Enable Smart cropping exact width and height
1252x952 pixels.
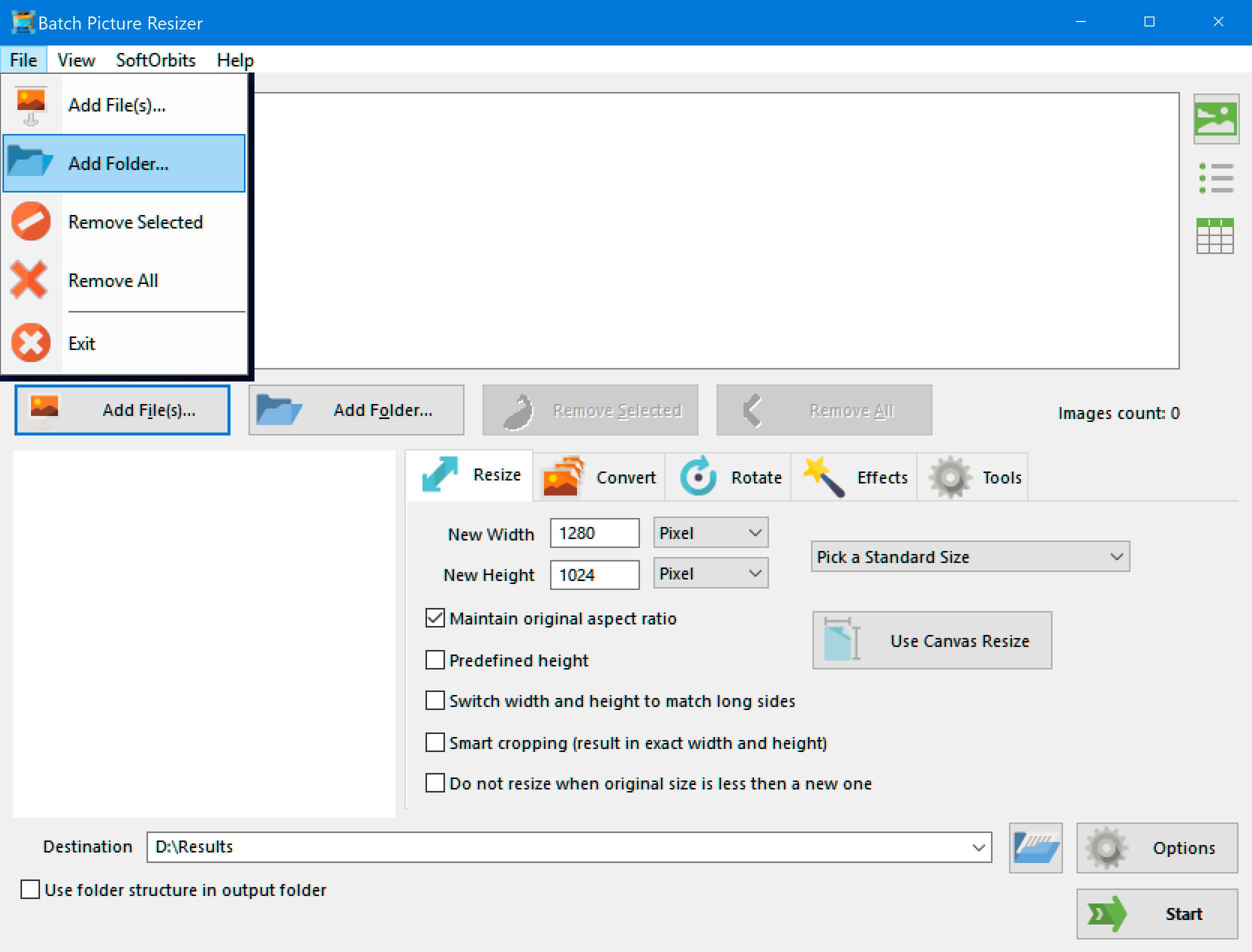(433, 742)
